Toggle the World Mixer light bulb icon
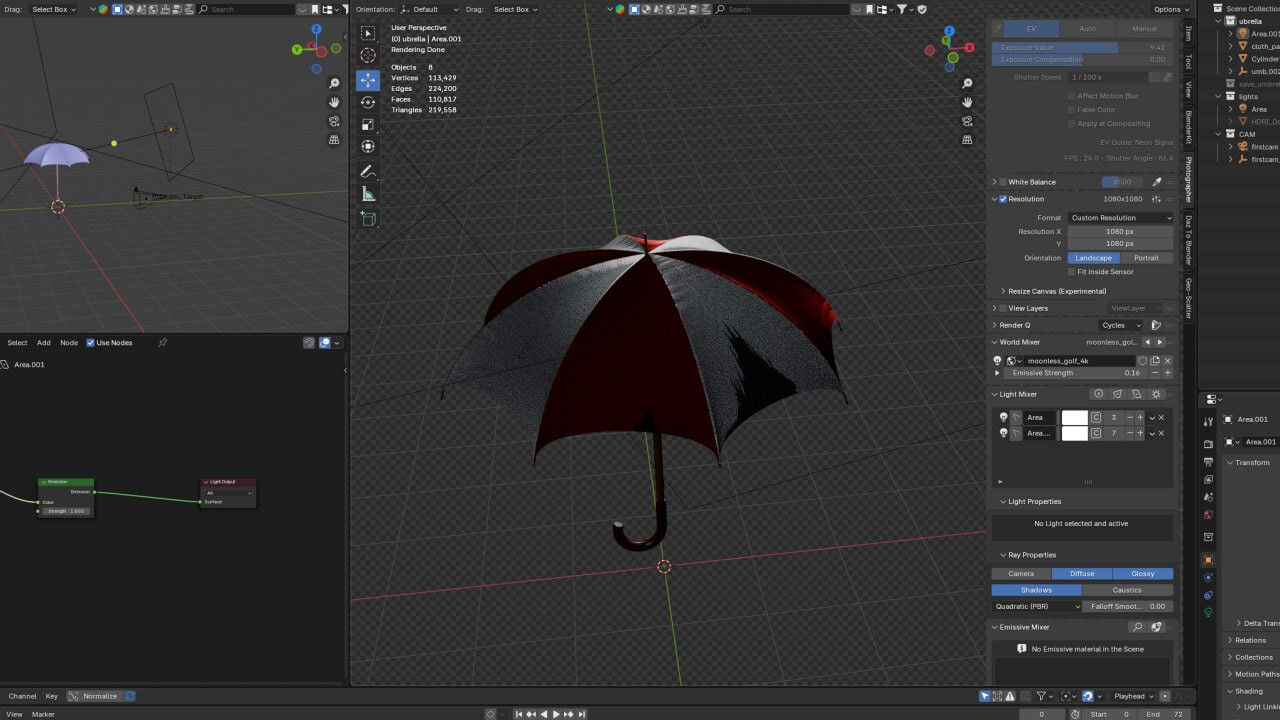Viewport: 1280px width, 720px height. pos(997,361)
